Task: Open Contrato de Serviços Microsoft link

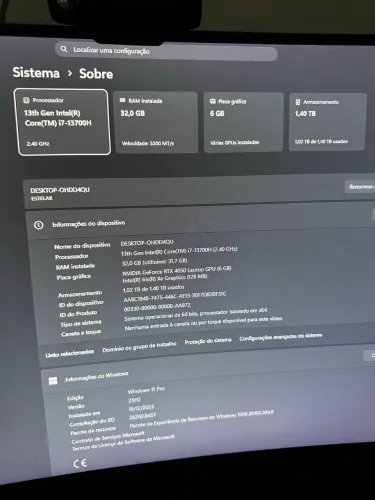Action: [x=108, y=437]
